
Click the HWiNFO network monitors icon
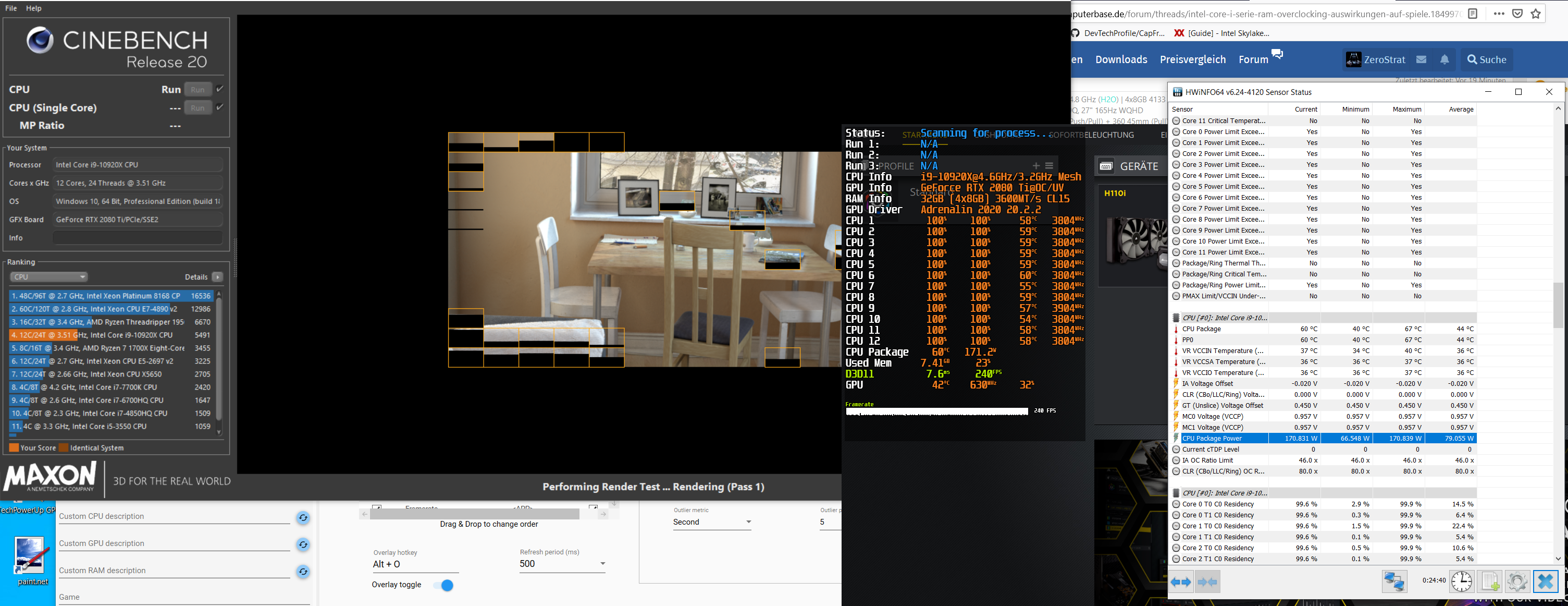click(x=1394, y=581)
